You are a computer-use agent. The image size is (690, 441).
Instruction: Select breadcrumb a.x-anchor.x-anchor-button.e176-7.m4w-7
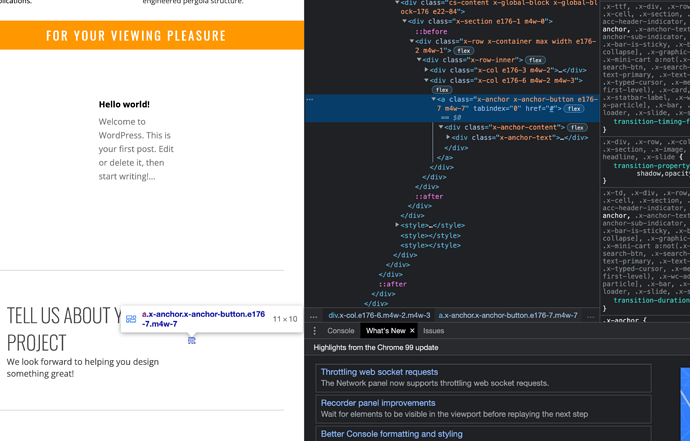point(508,316)
